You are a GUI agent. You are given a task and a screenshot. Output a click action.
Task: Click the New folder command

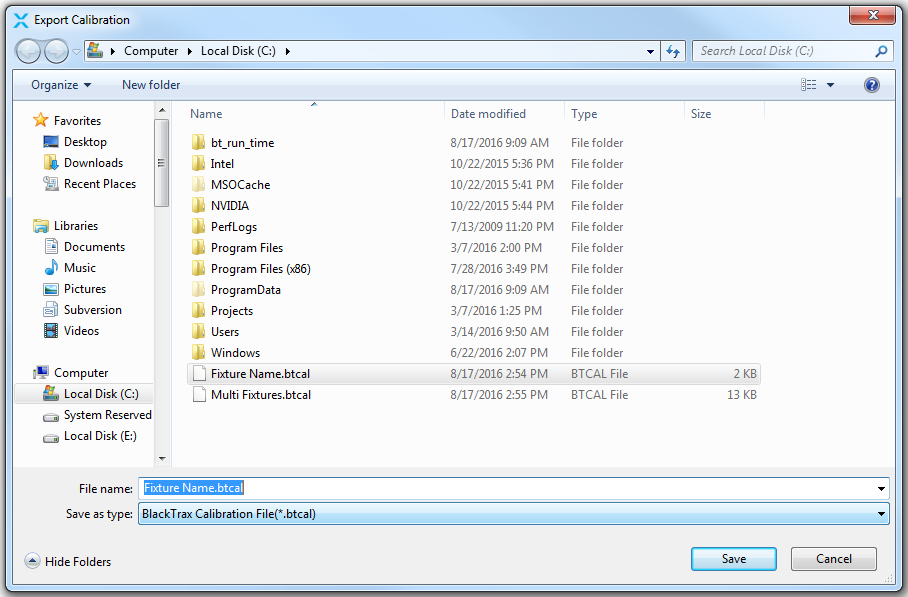(150, 84)
